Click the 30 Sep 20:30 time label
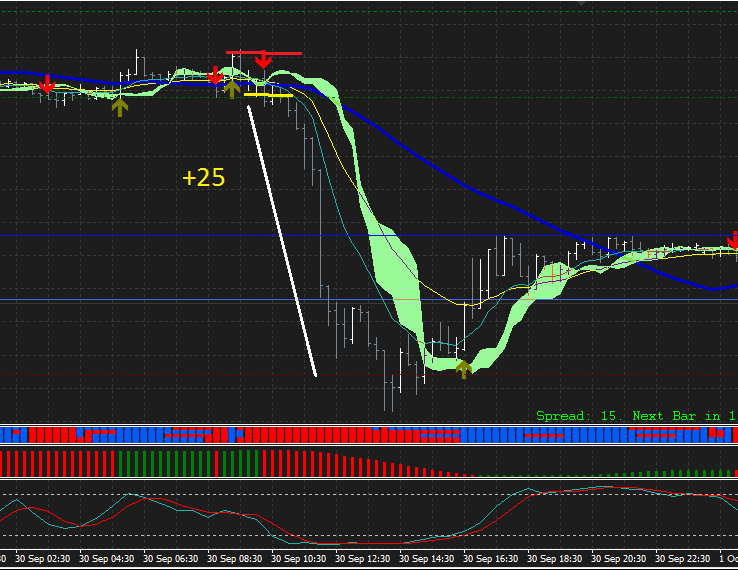738x570 pixels. [618, 559]
